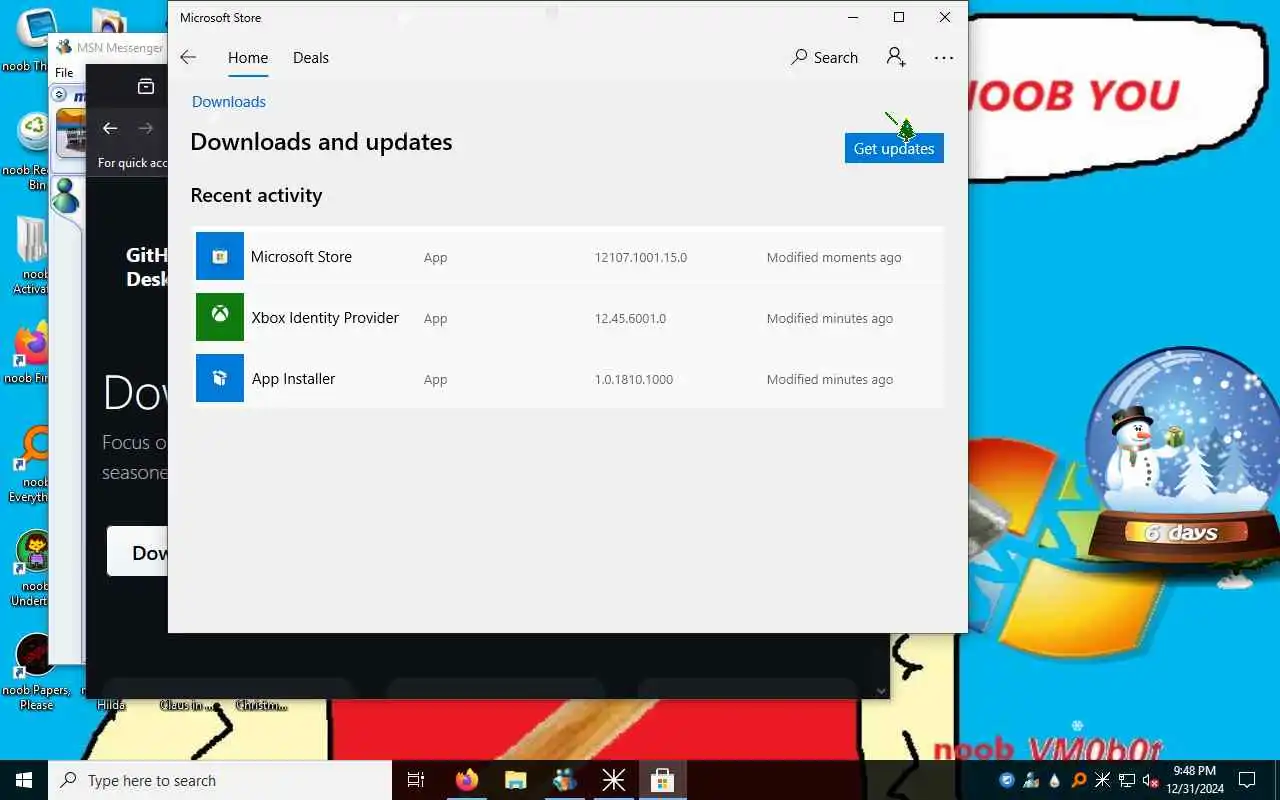Click version 12.45.6001.0 text
The image size is (1280, 800).
[630, 319]
